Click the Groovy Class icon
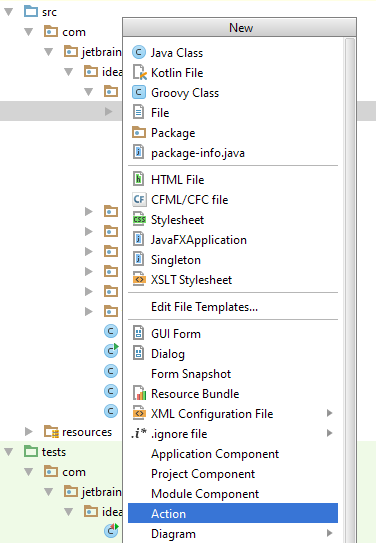The image size is (376, 545). tap(139, 93)
